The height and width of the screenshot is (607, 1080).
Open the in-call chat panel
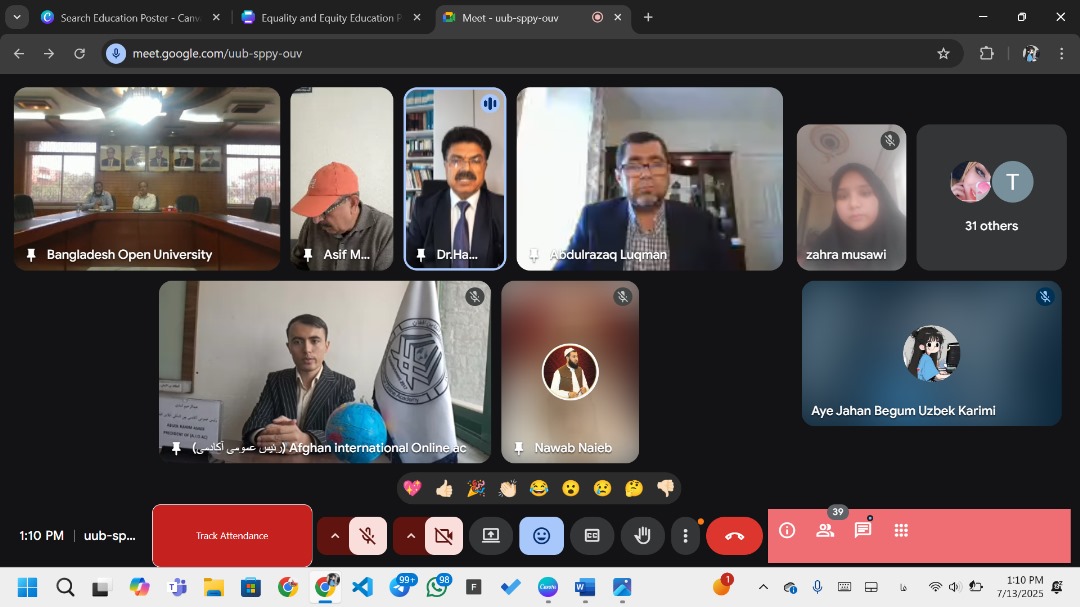(x=863, y=531)
